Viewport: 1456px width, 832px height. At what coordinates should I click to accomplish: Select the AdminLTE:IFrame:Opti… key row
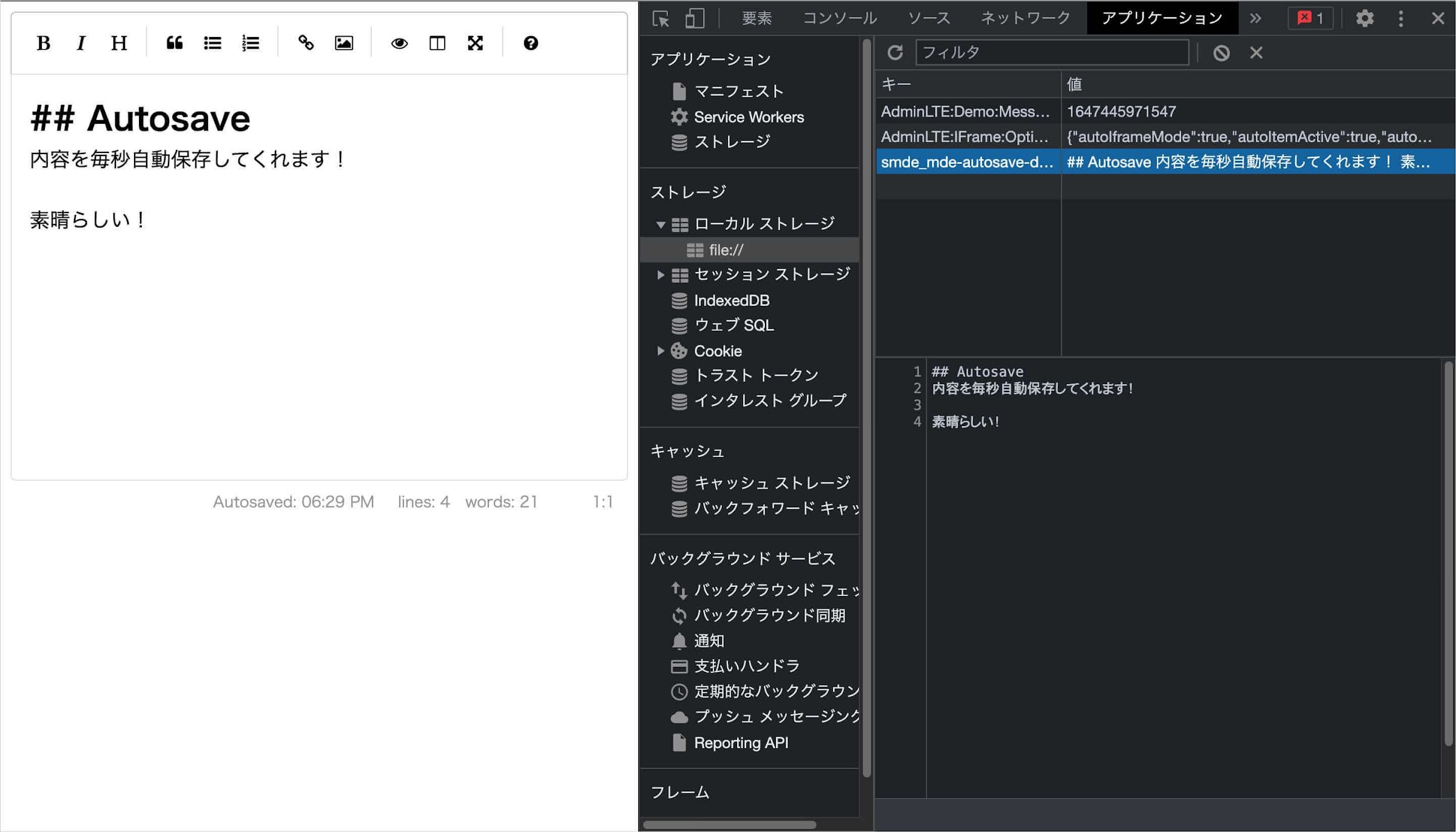click(x=968, y=137)
